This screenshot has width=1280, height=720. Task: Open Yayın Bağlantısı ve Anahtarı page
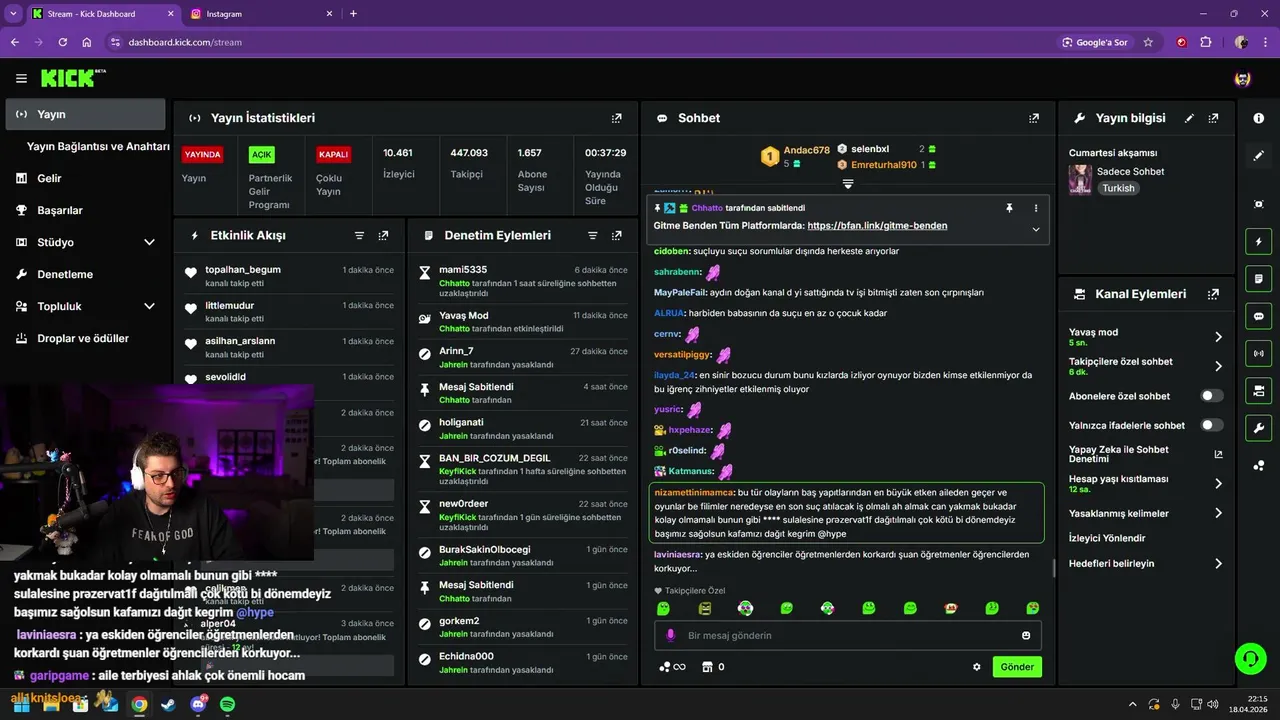click(x=98, y=146)
